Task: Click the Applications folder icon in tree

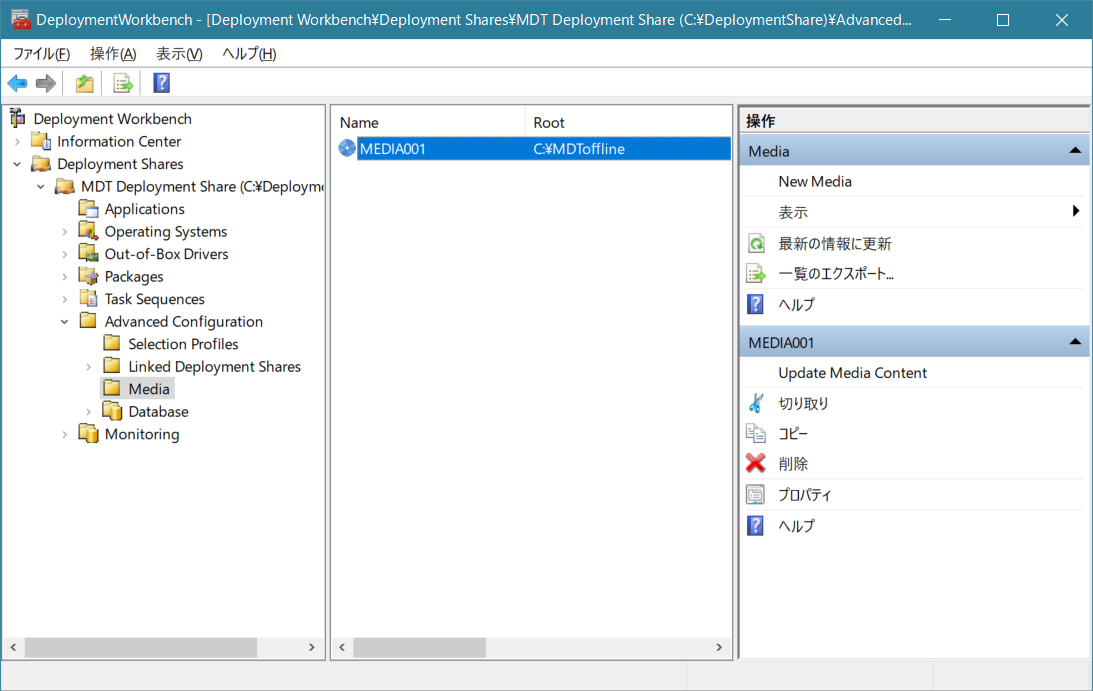Action: (89, 208)
